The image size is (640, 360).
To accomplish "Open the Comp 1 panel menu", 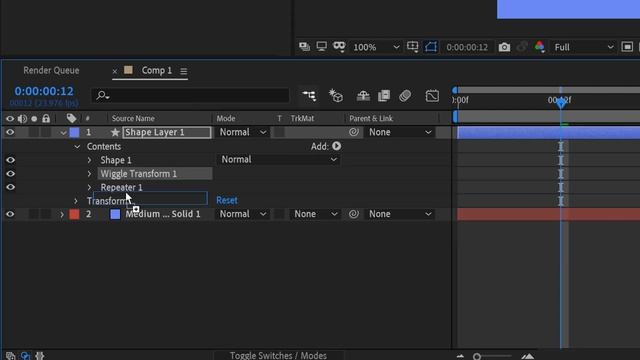I will pyautogui.click(x=184, y=71).
